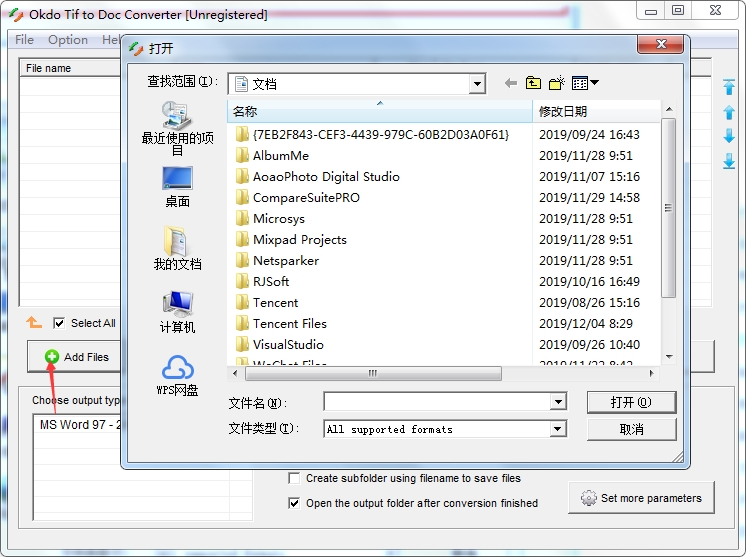
Task: Move file to the bottom of the list
Action: 729,161
